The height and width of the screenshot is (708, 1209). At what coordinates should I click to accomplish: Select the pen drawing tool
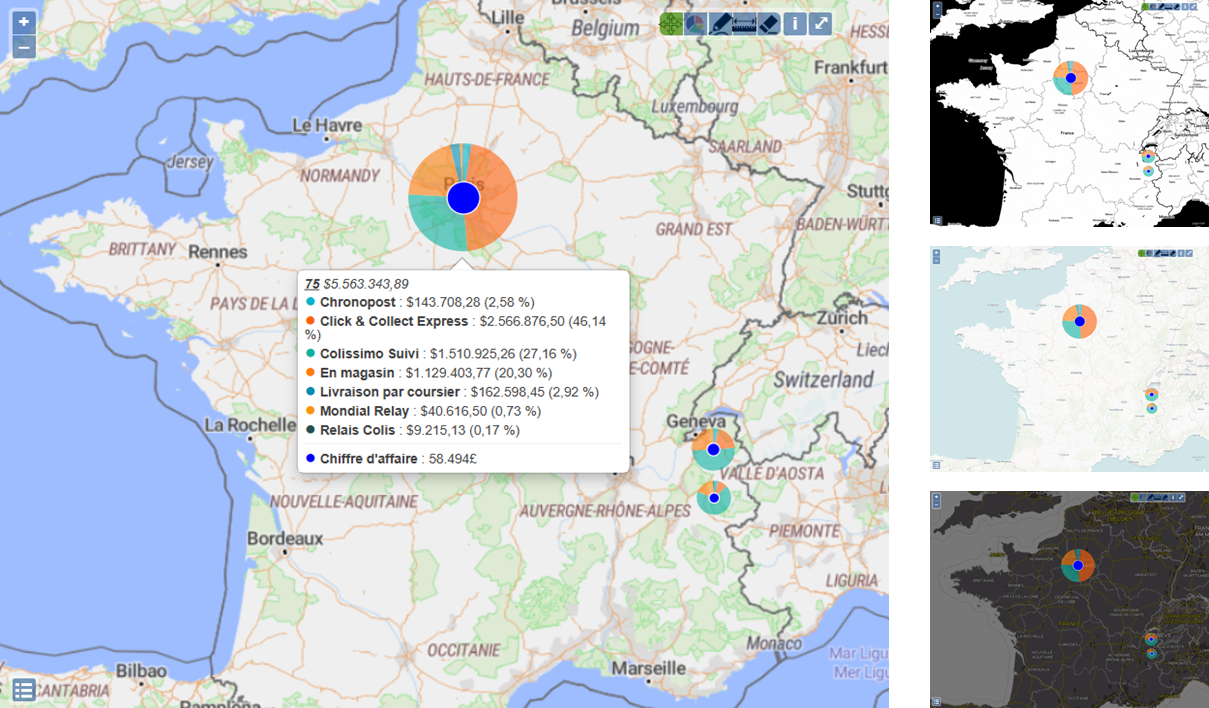click(x=720, y=24)
